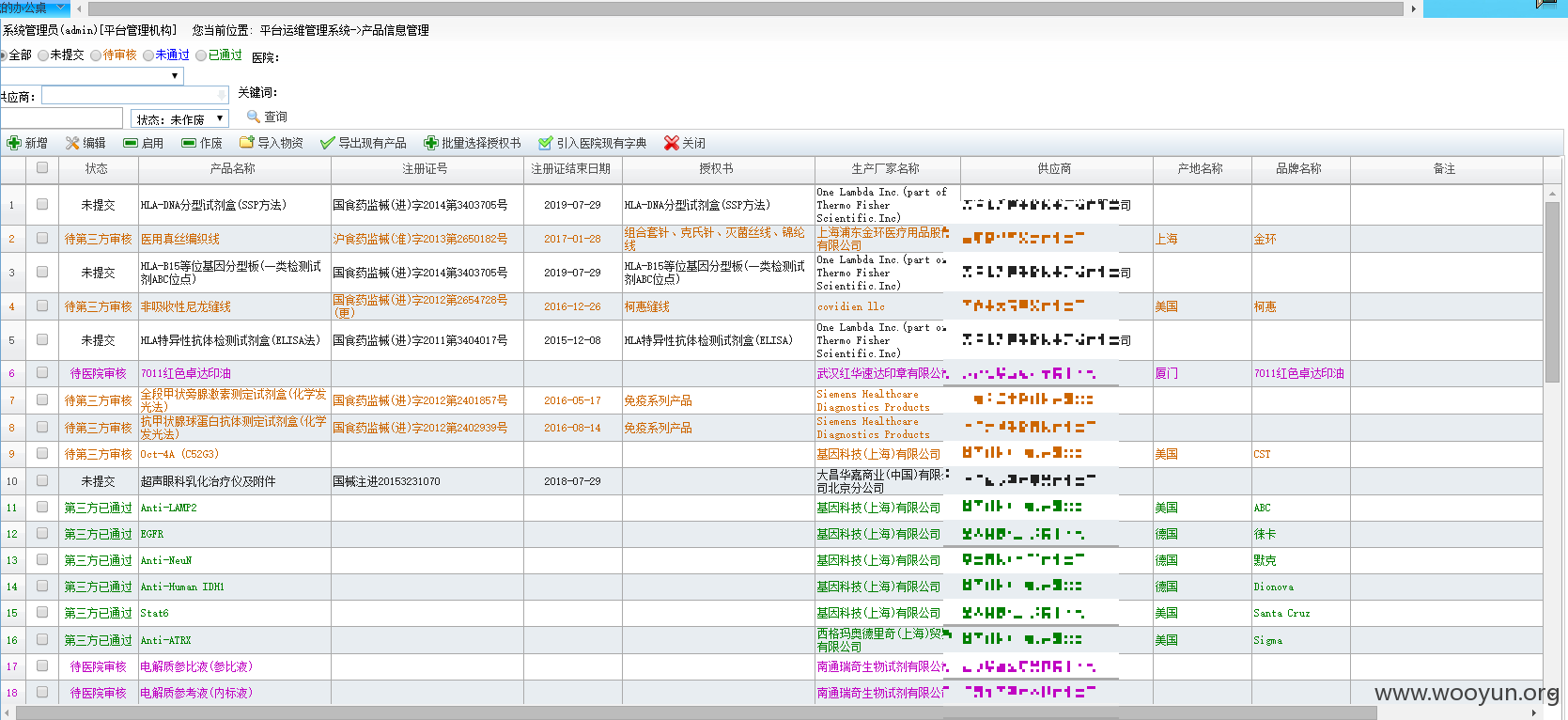Click the chat bubble icon in top-right corner
The image size is (1568, 720).
coord(1545,4)
